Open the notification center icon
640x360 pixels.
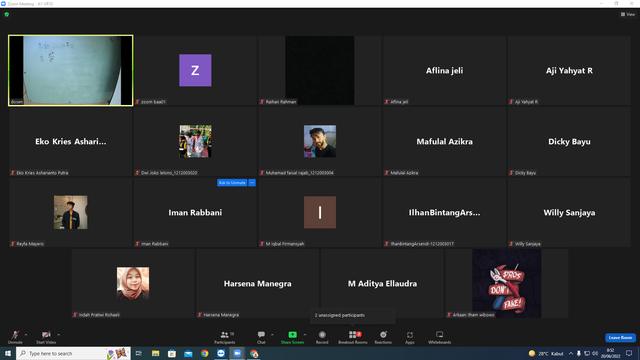(629, 353)
